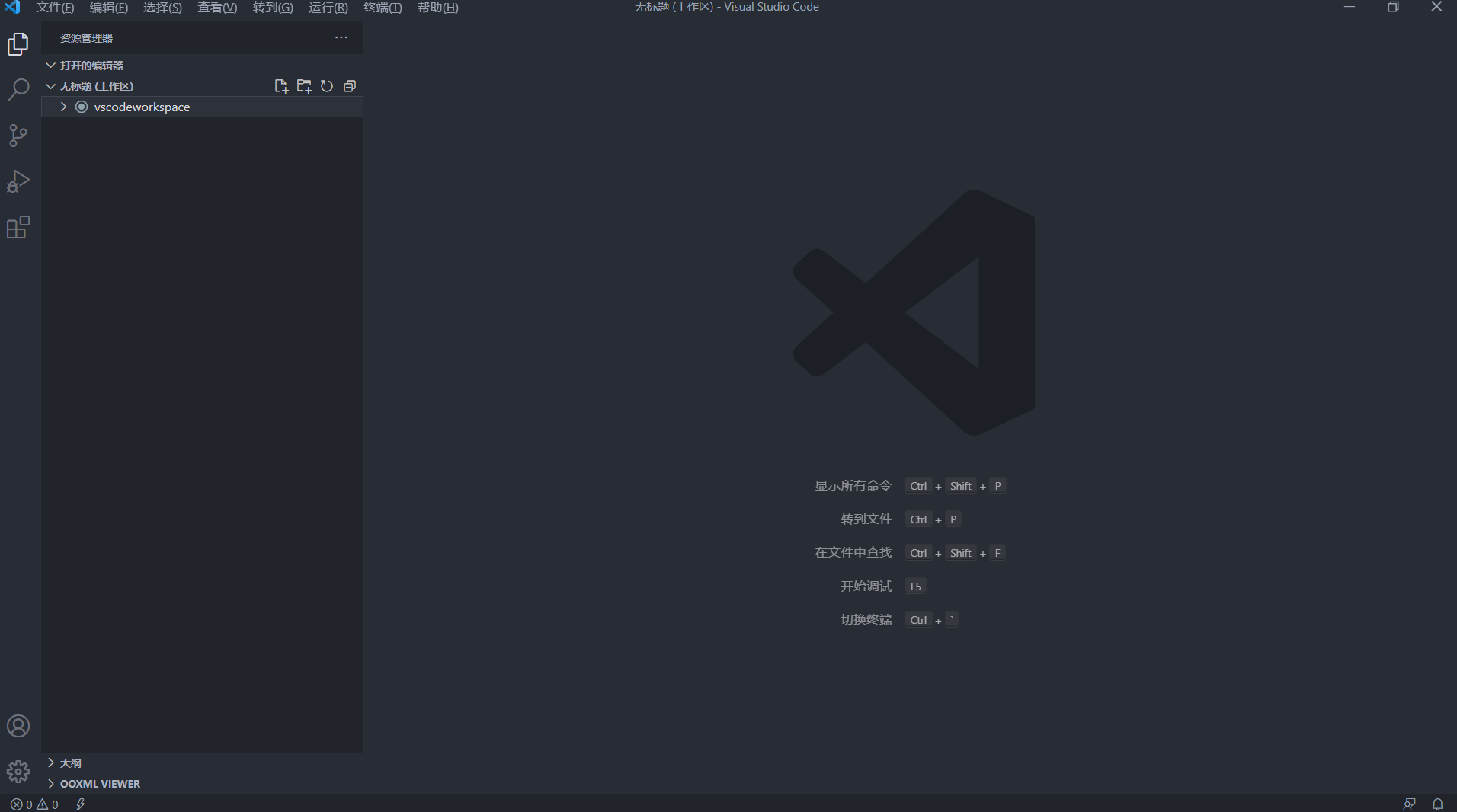Click the New Folder icon in explorer
Viewport: 1457px width, 812px height.
click(304, 86)
